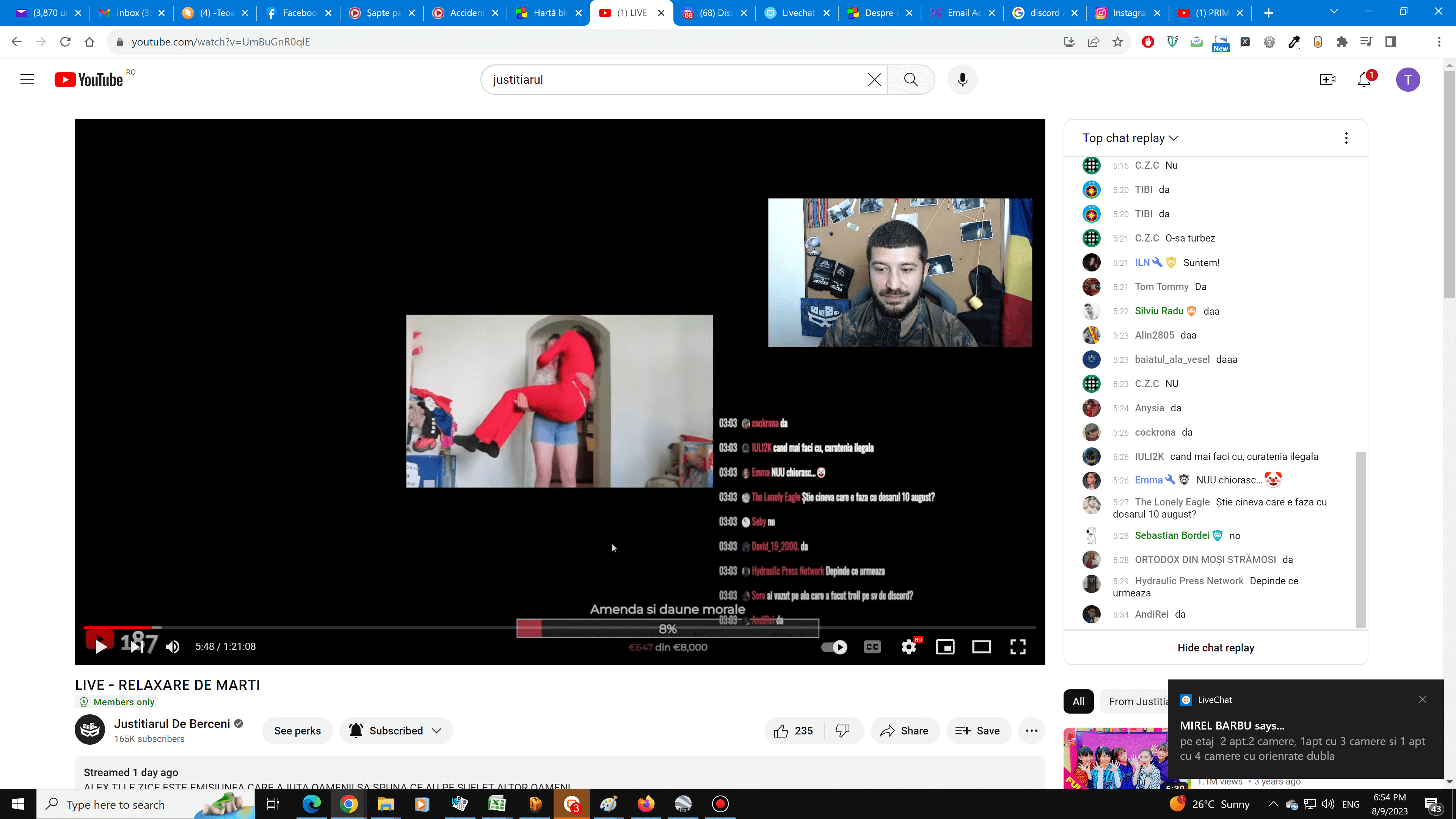This screenshot has height=819, width=1456.
Task: Seek on the video progress bar
Action: pyautogui.click(x=560, y=628)
